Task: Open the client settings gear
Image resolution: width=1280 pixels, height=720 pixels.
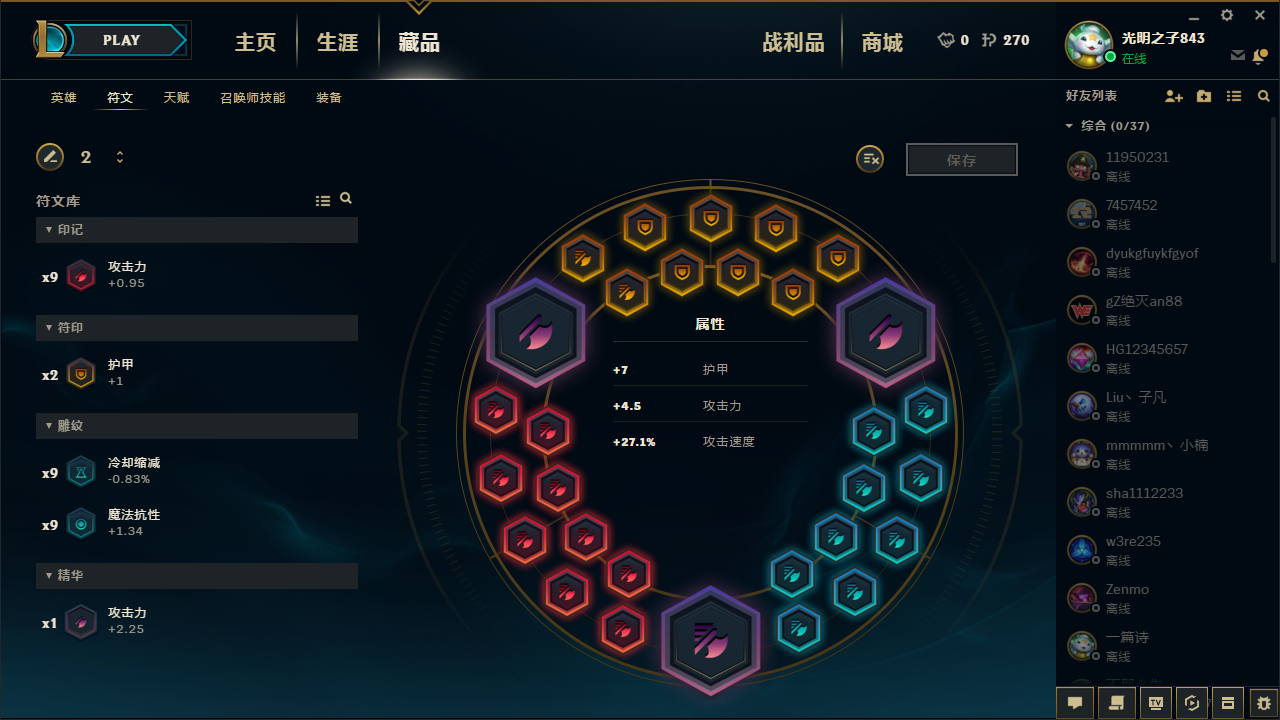Action: click(1227, 15)
